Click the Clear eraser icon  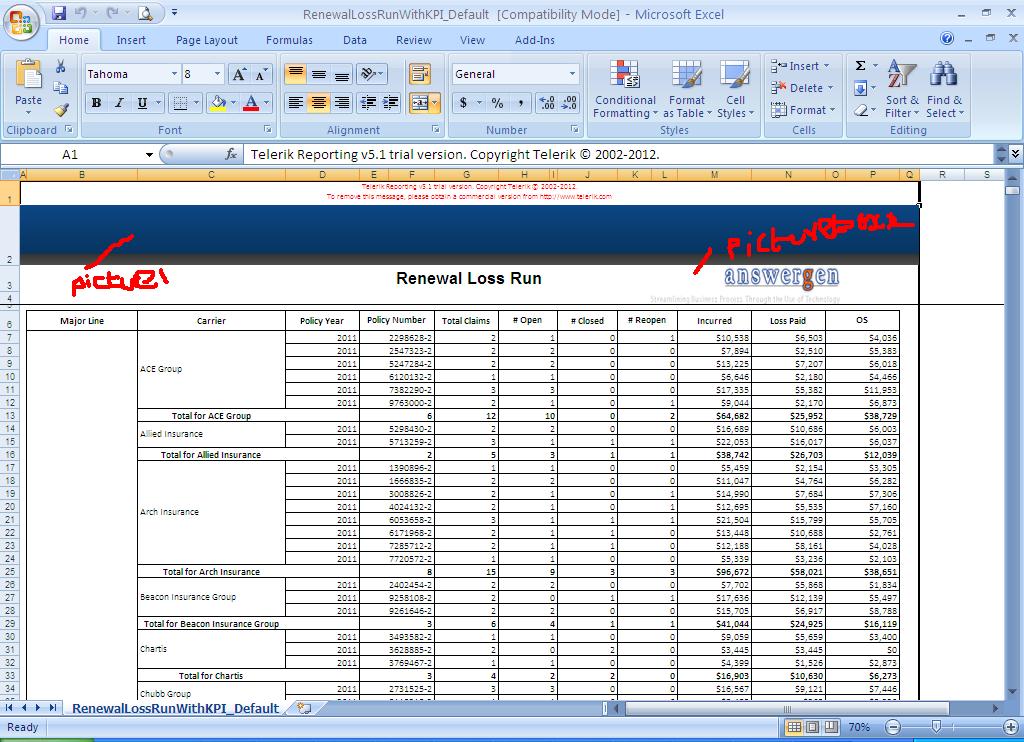[861, 110]
